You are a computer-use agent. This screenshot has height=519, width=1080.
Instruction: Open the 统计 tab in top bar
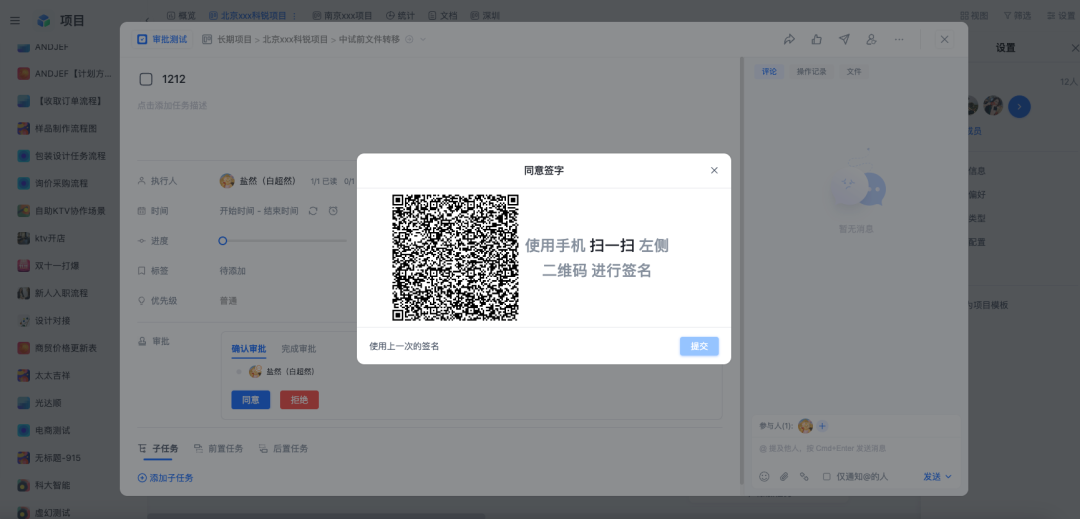pos(401,15)
